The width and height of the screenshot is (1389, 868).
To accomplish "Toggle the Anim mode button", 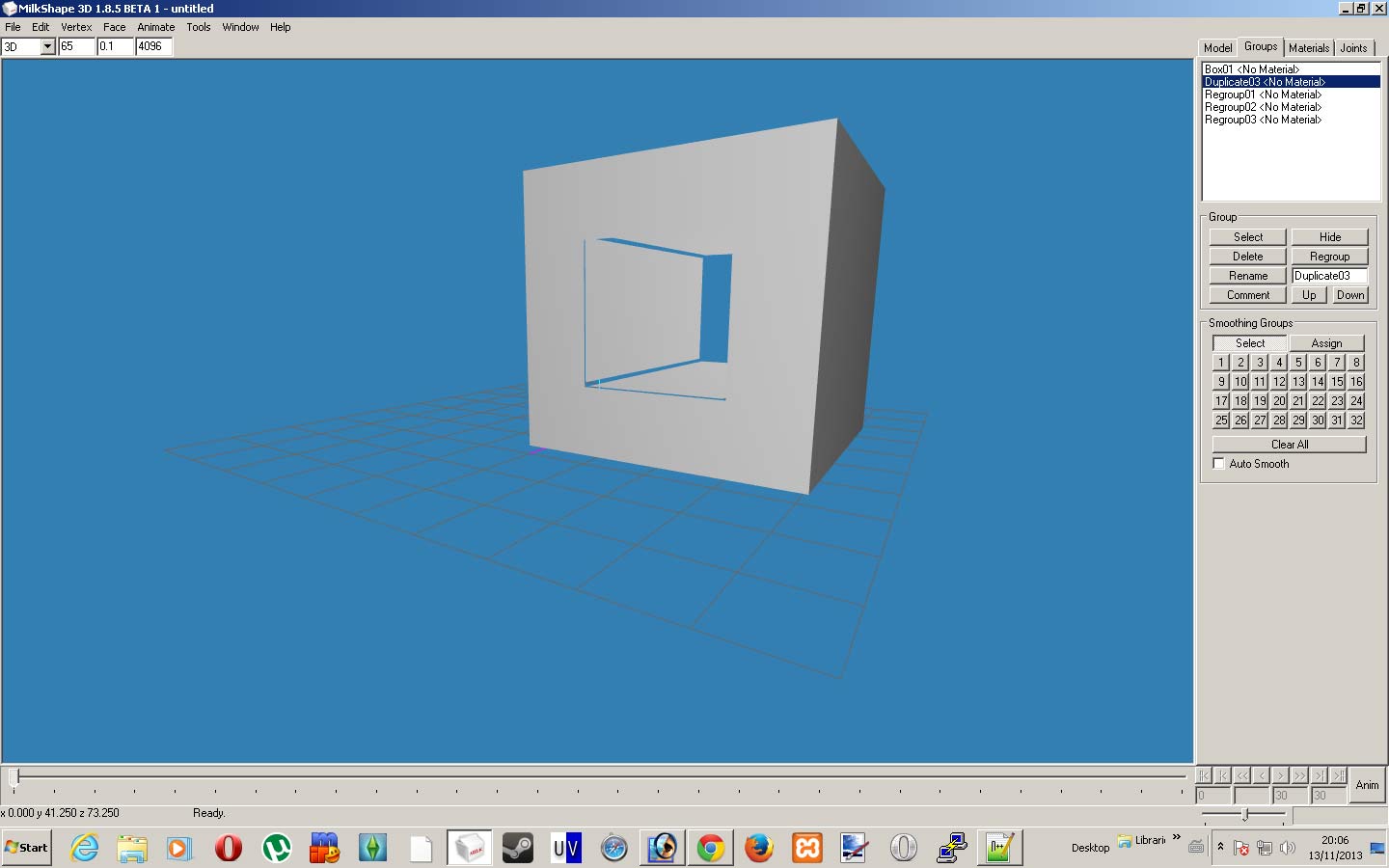I will pyautogui.click(x=1367, y=785).
